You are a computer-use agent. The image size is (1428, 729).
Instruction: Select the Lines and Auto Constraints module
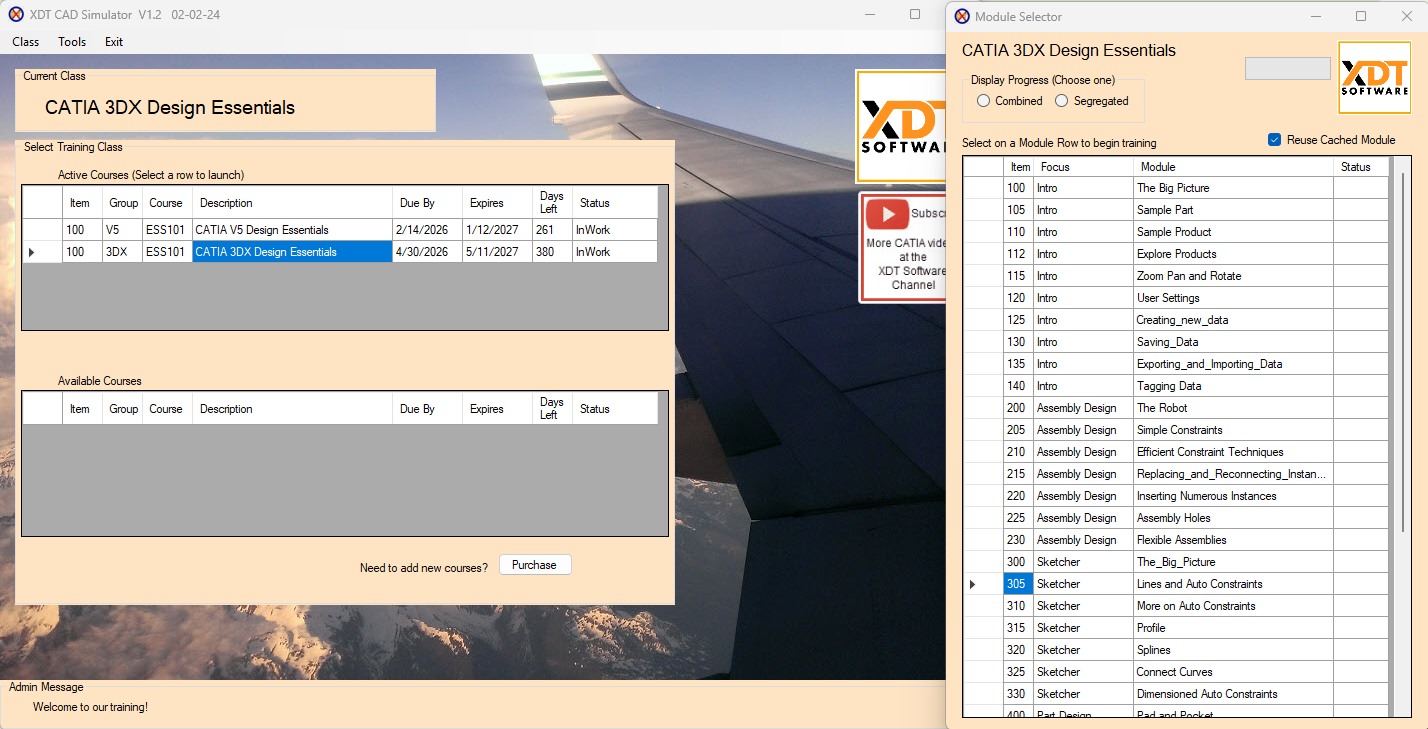(1176, 584)
